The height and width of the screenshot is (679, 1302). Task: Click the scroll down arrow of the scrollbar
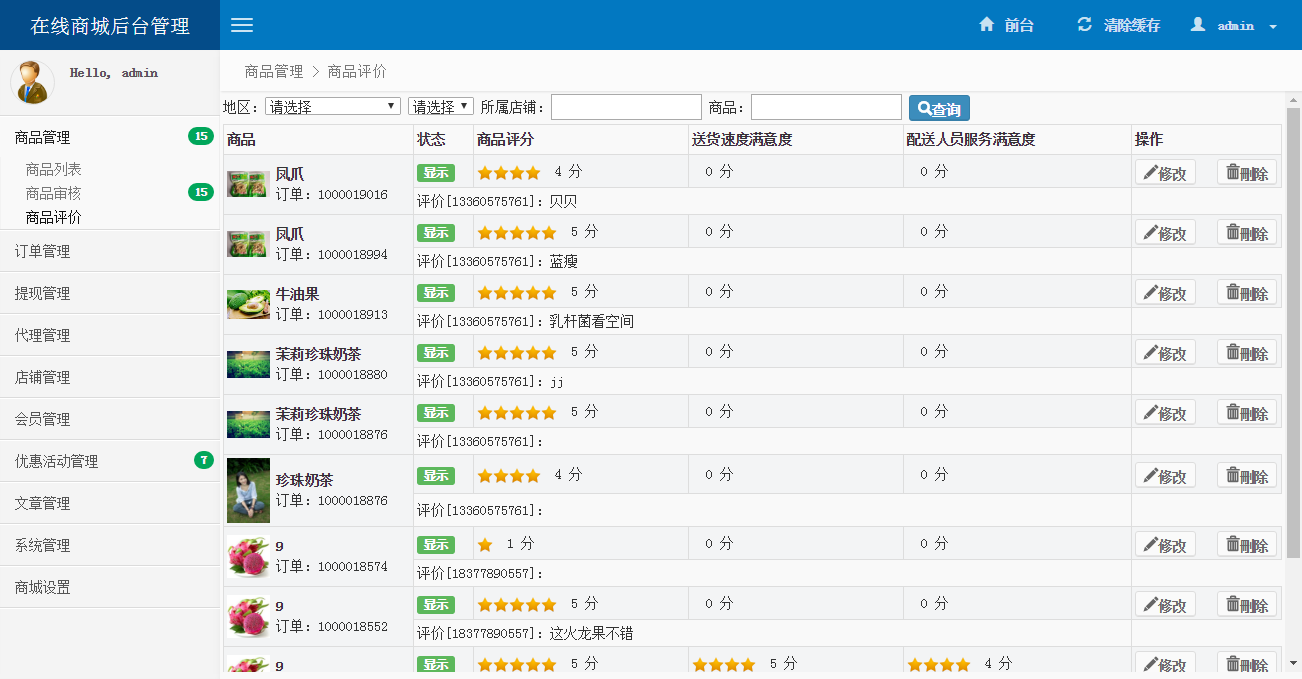click(1293, 662)
